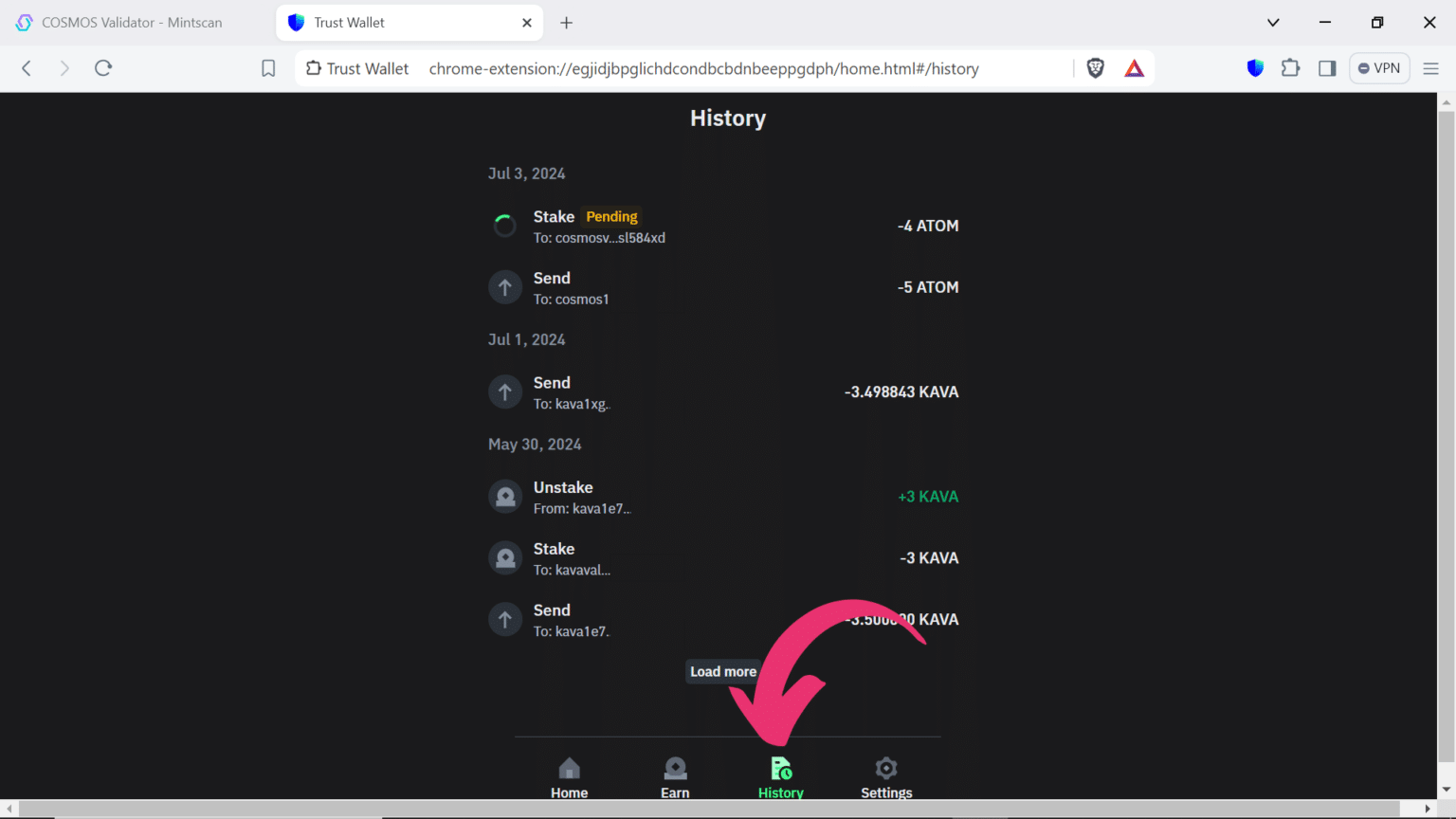Open Settings via the gear icon
1456x819 pixels.
[885, 775]
